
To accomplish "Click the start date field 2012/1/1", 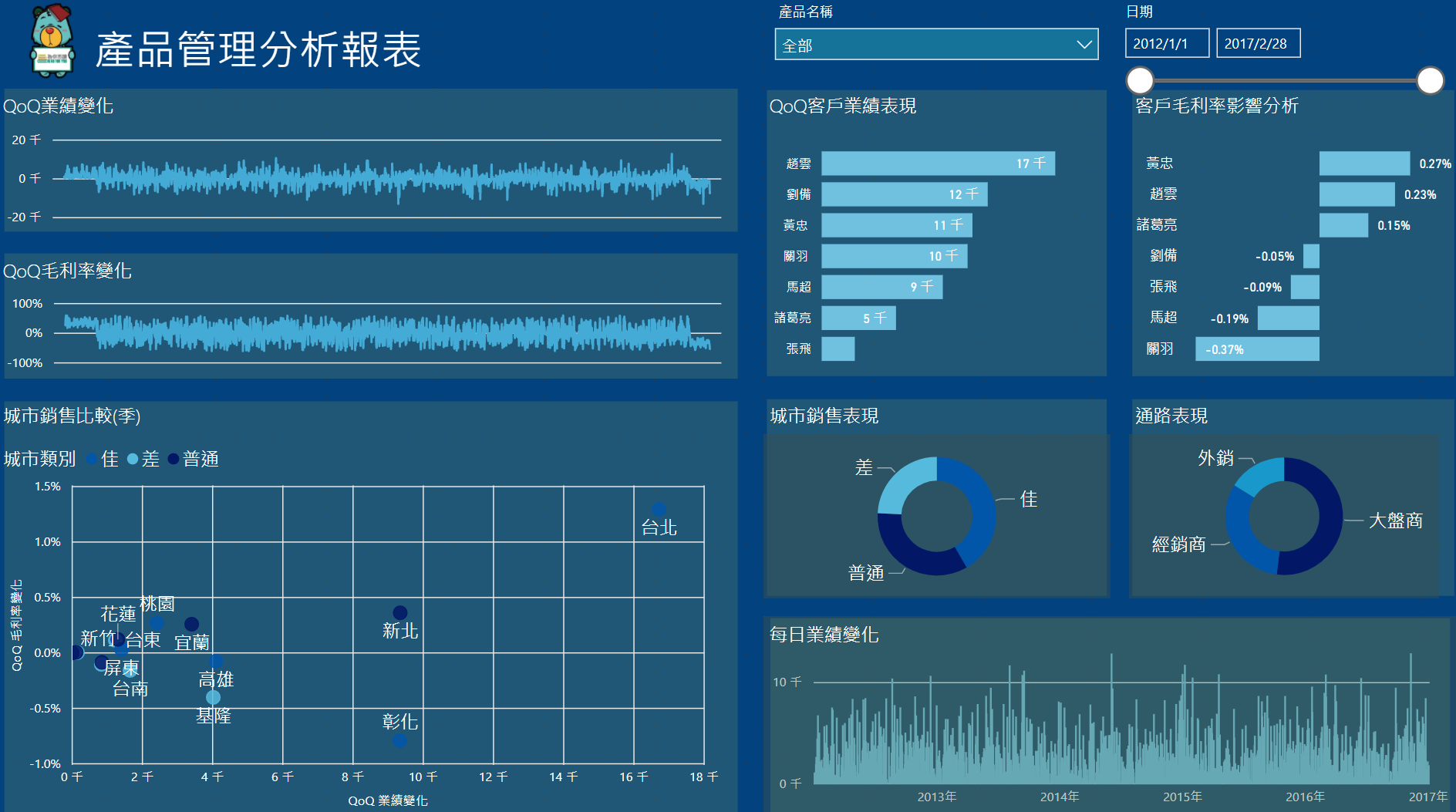I will (x=1166, y=44).
